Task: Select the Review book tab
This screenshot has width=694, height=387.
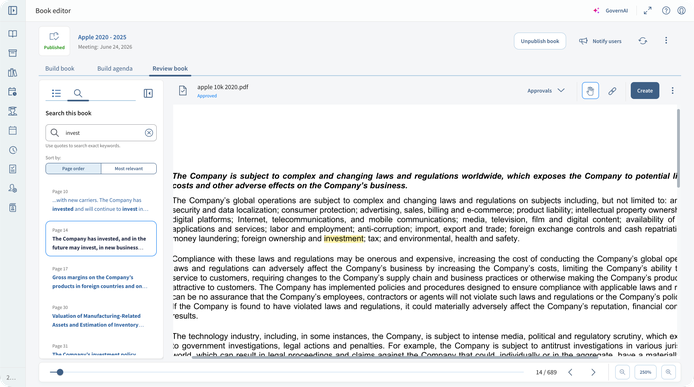Action: click(170, 69)
